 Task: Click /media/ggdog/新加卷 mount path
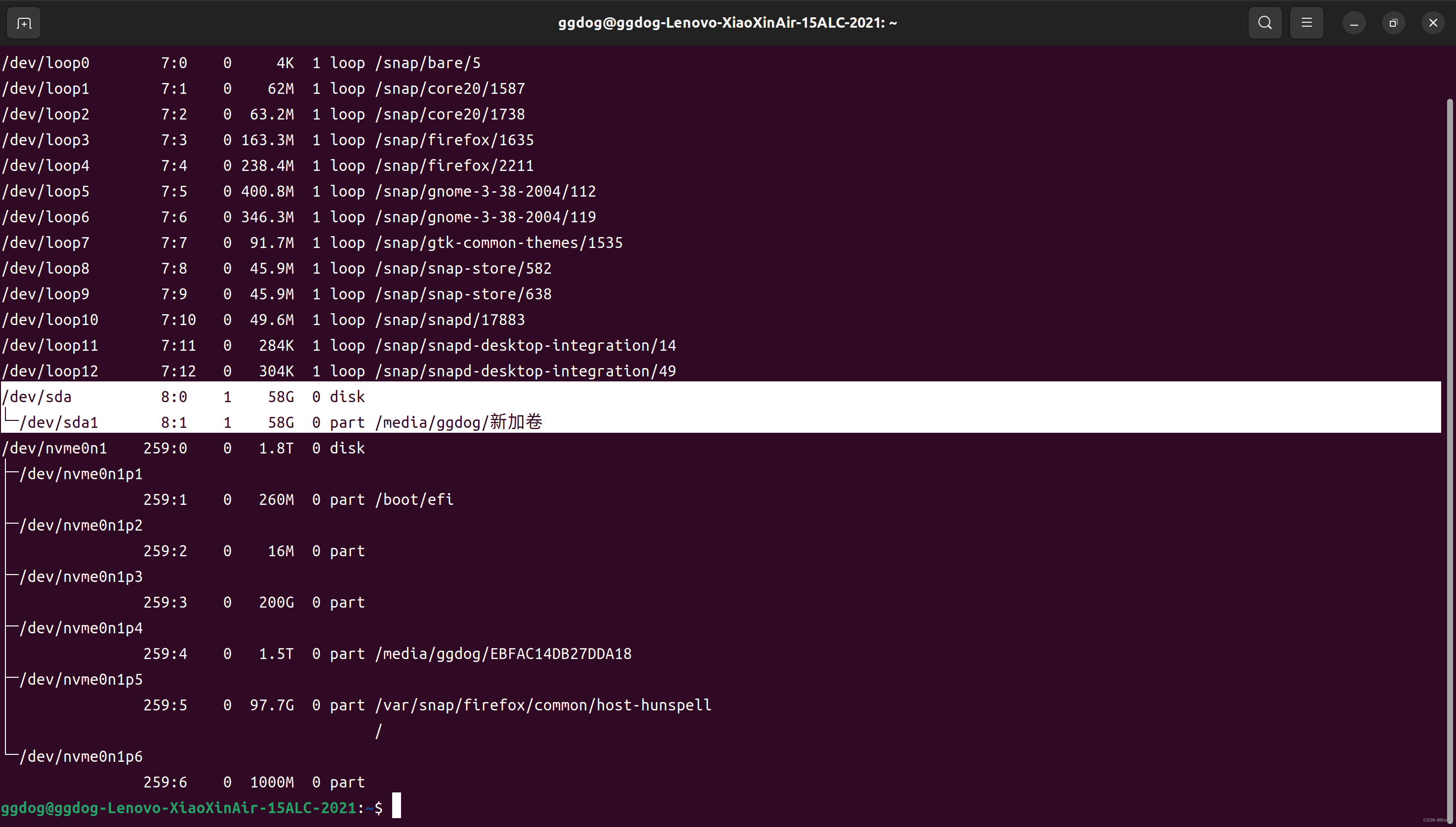[458, 422]
